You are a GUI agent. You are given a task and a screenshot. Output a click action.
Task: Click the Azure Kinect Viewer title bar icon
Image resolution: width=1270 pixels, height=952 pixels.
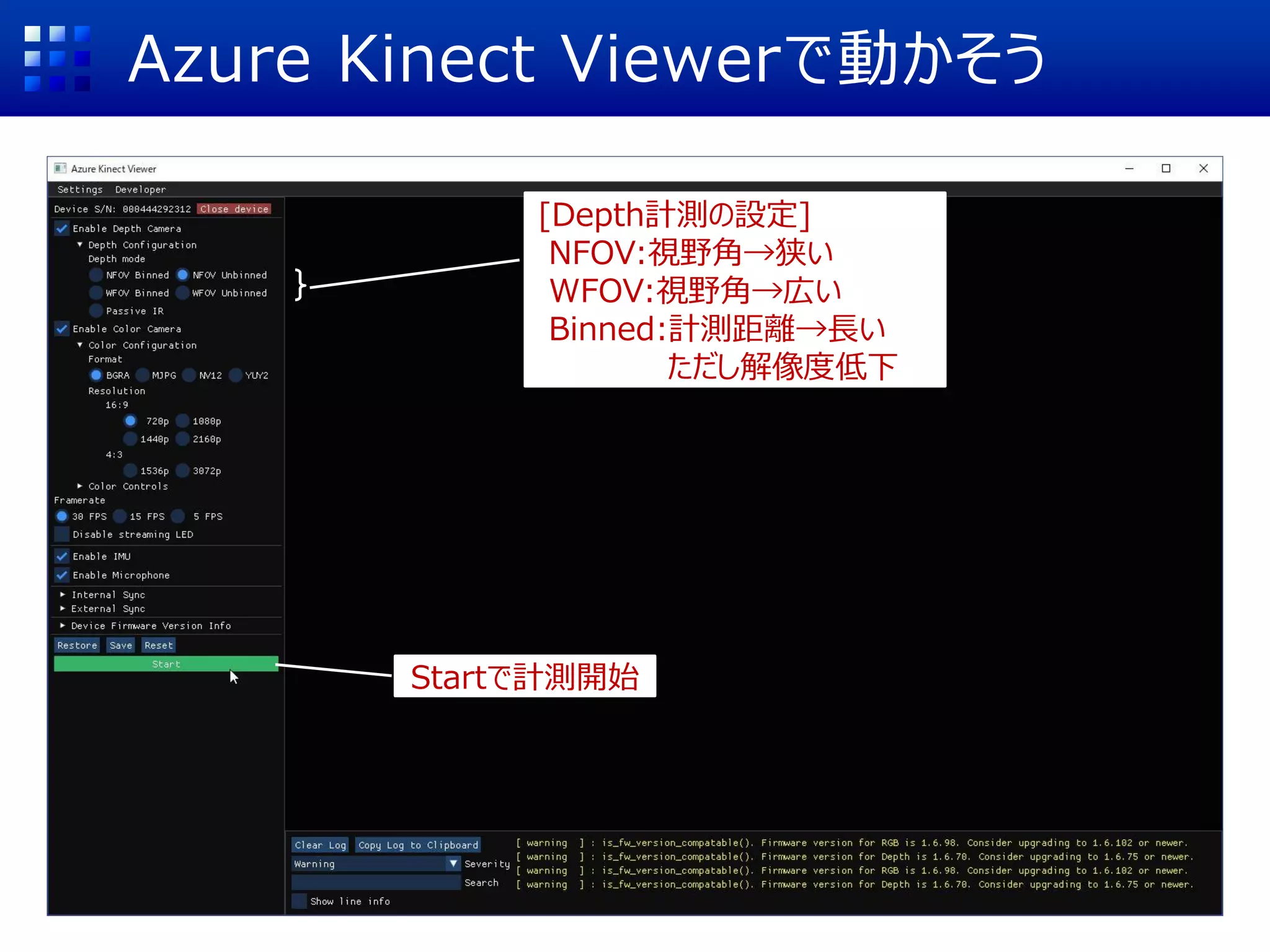pyautogui.click(x=60, y=169)
